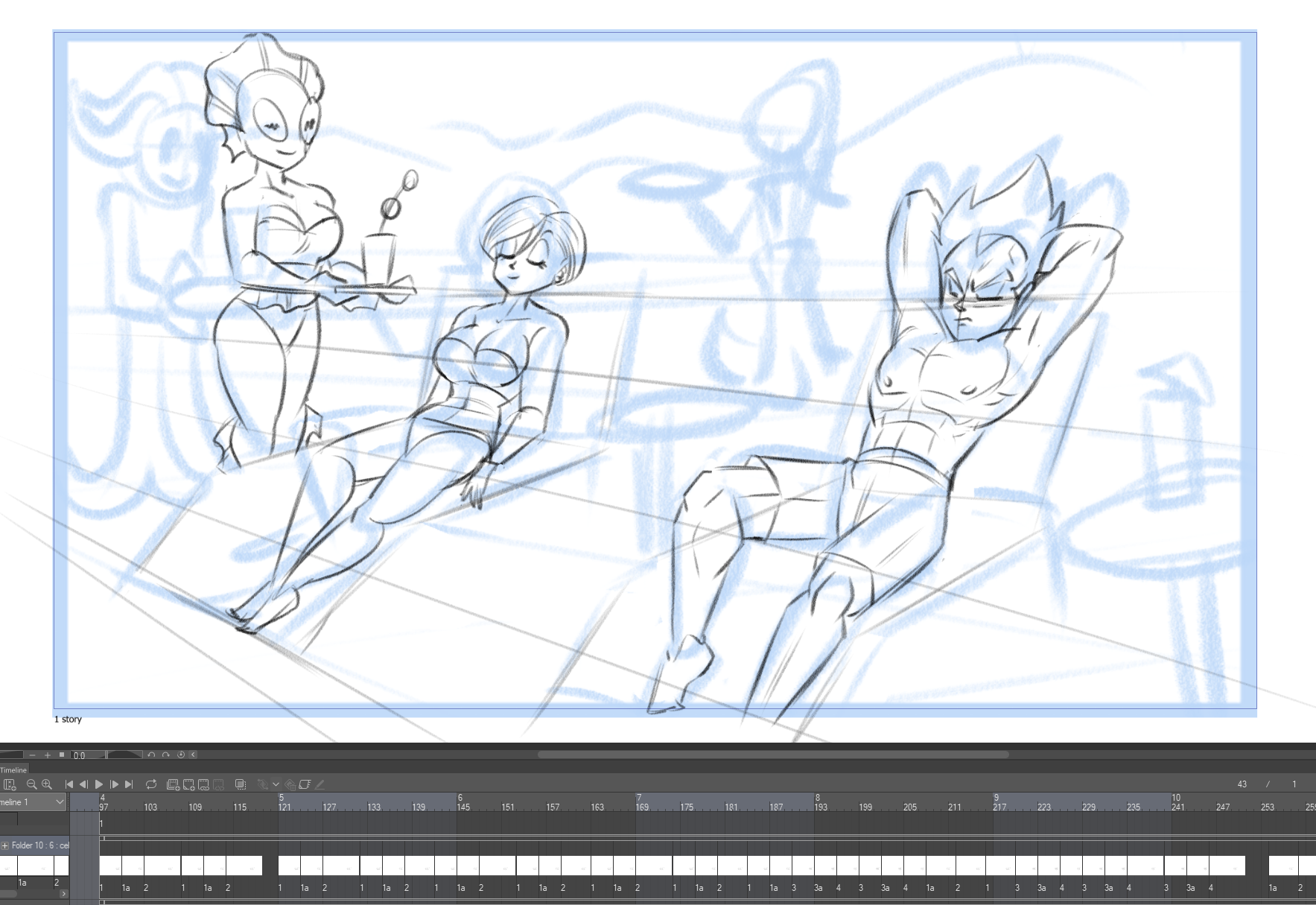Select cel thumbnail at frame 97
The height and width of the screenshot is (905, 1316).
(x=110, y=866)
